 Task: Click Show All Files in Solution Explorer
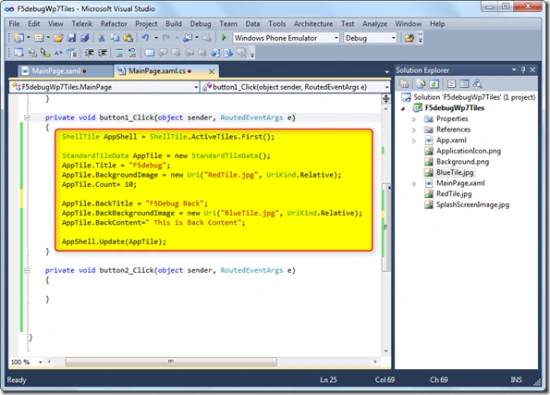click(421, 84)
